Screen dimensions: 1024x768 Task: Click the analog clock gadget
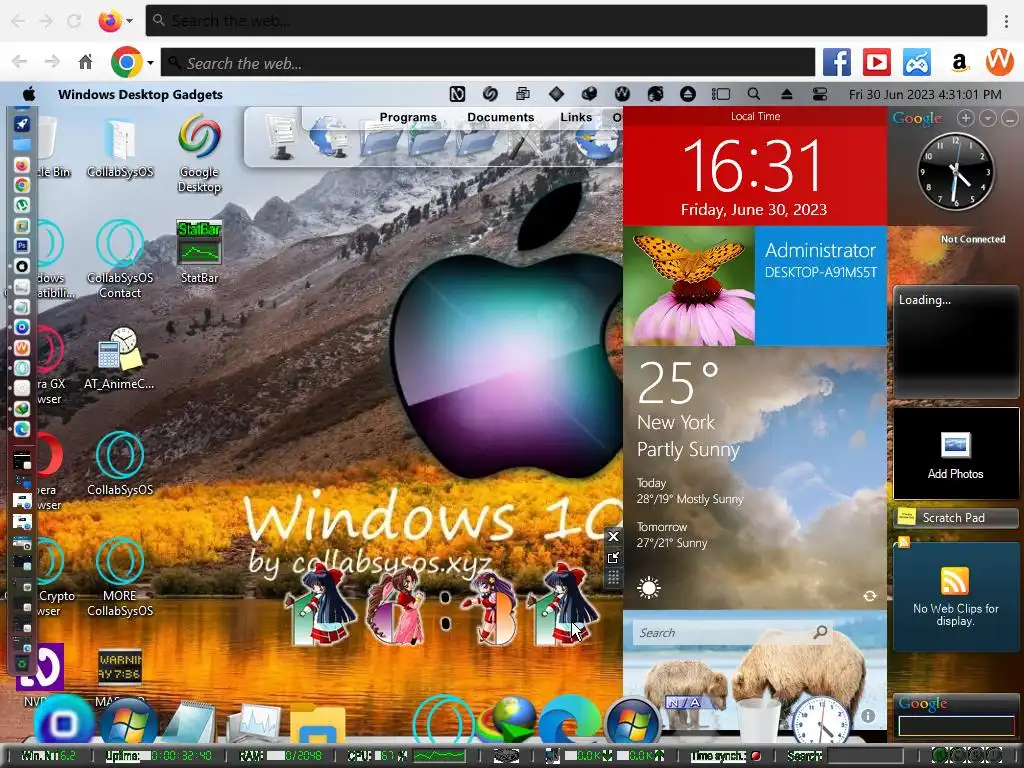(956, 170)
